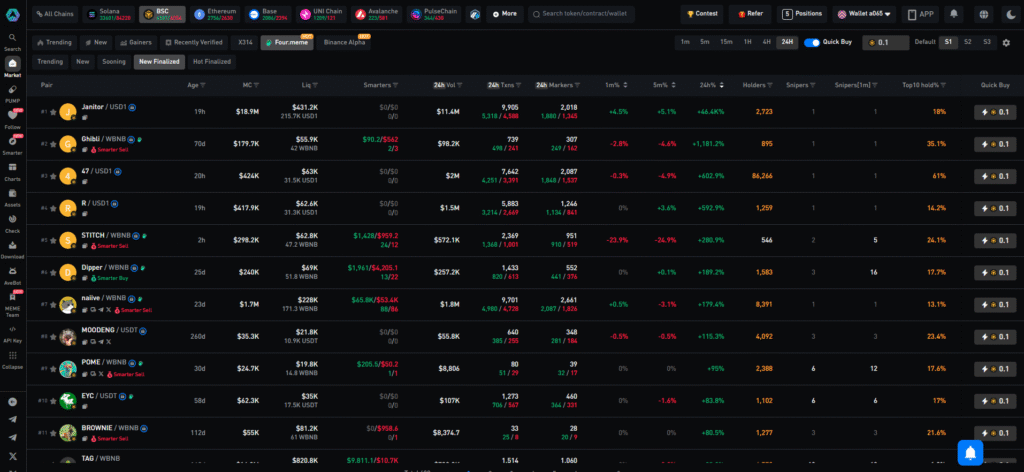Favorite the Janitor pair with its star
Image resolution: width=1024 pixels, height=472 pixels.
coord(53,112)
